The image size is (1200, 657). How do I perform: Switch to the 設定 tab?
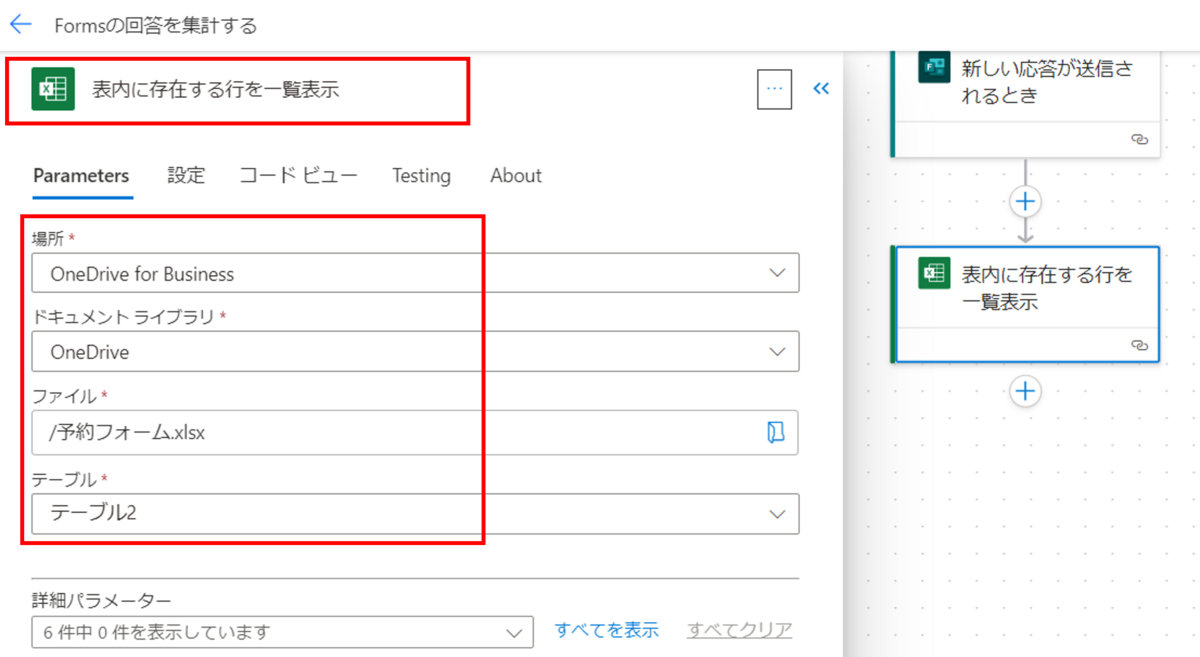pos(186,176)
